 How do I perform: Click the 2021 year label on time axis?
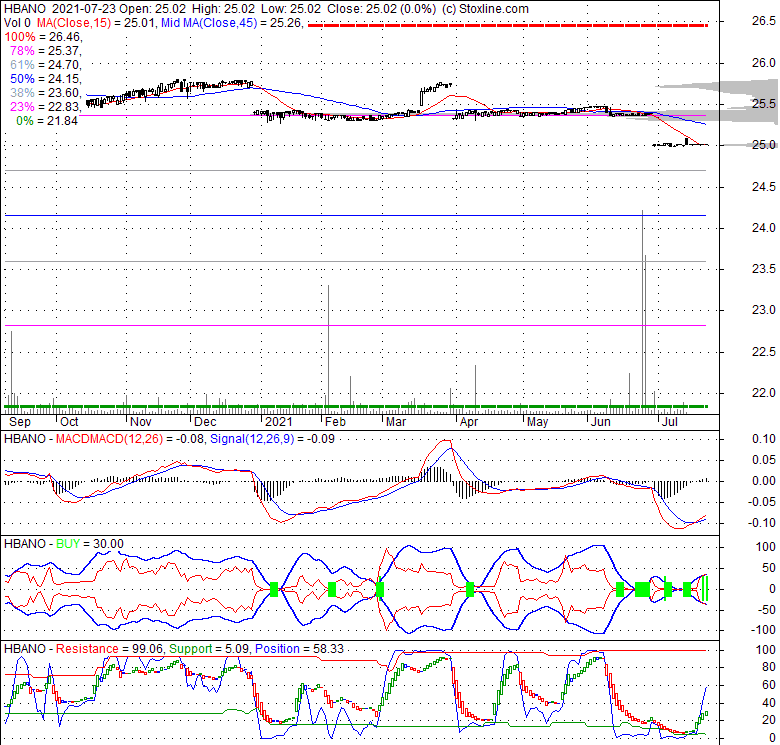coord(279,422)
